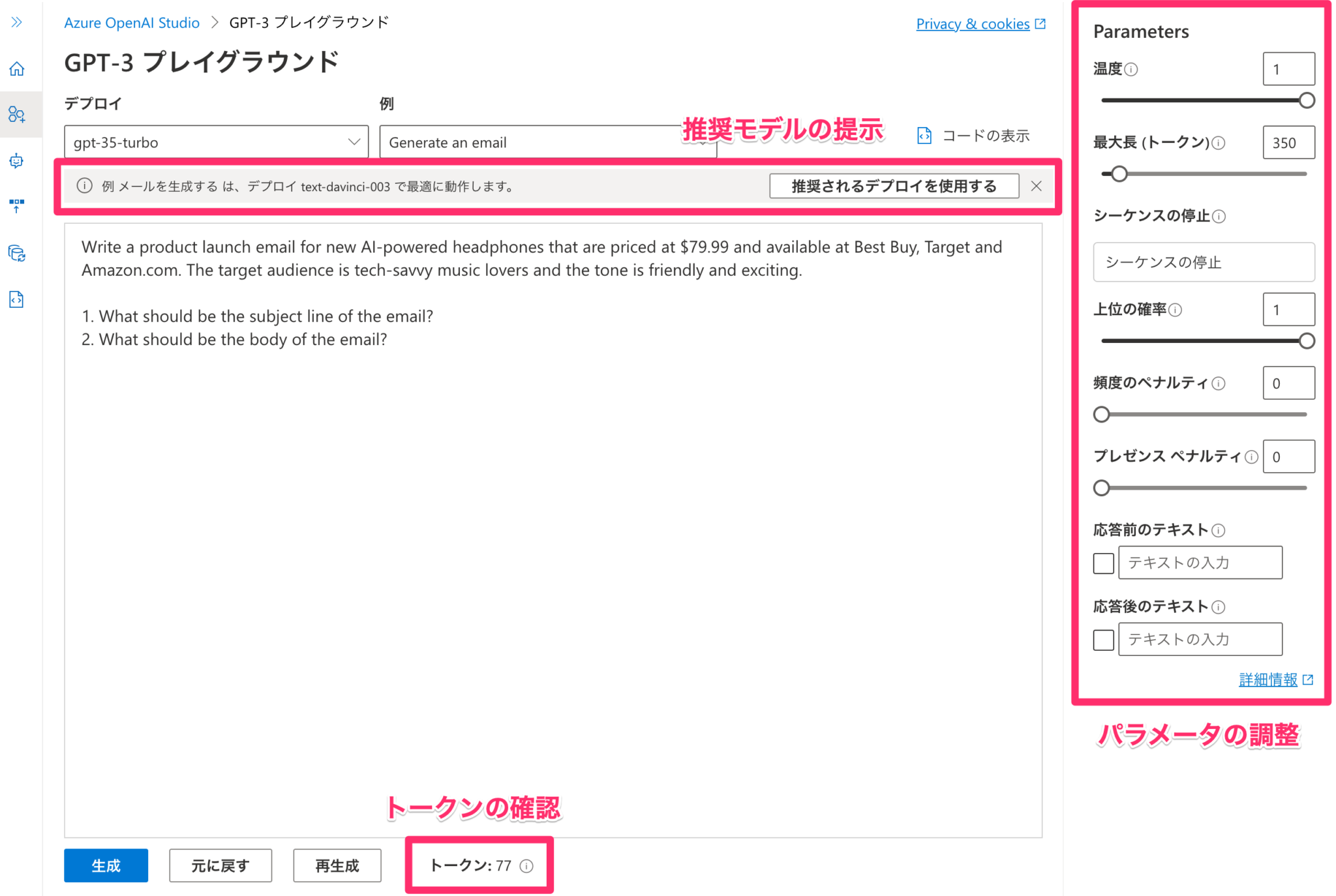Open the Chat playground robot icon
Viewport: 1336px width, 896px height.
[x=17, y=160]
